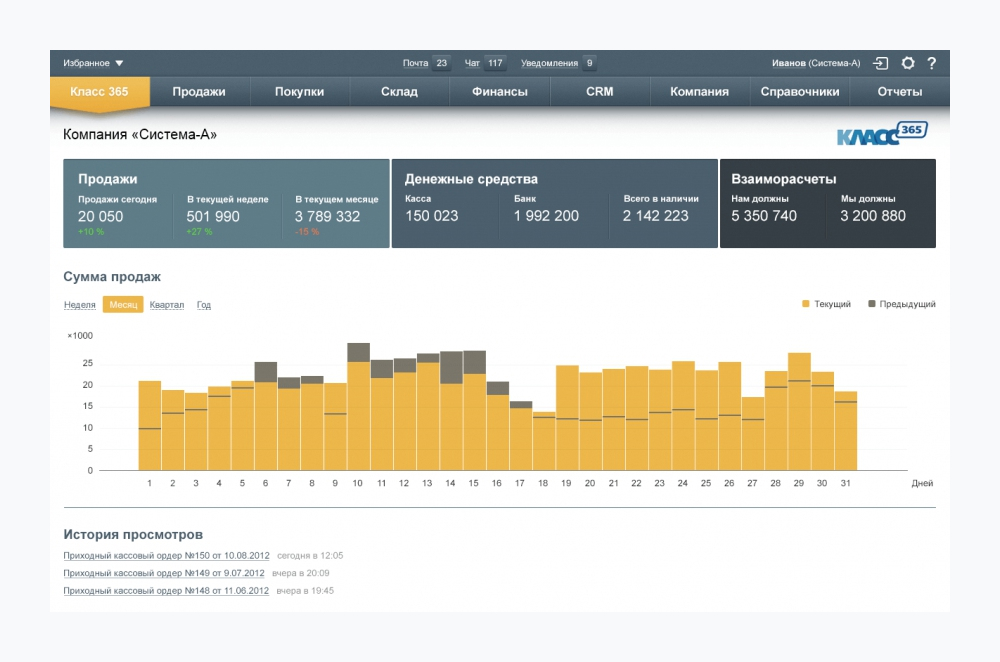Viewport: 1000px width, 662px height.
Task: Open the Продажи menu
Action: click(x=199, y=92)
